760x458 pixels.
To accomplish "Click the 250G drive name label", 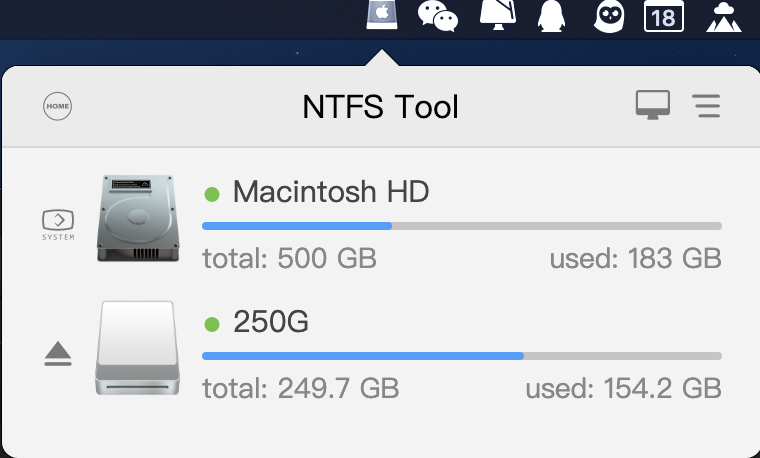I will click(270, 322).
